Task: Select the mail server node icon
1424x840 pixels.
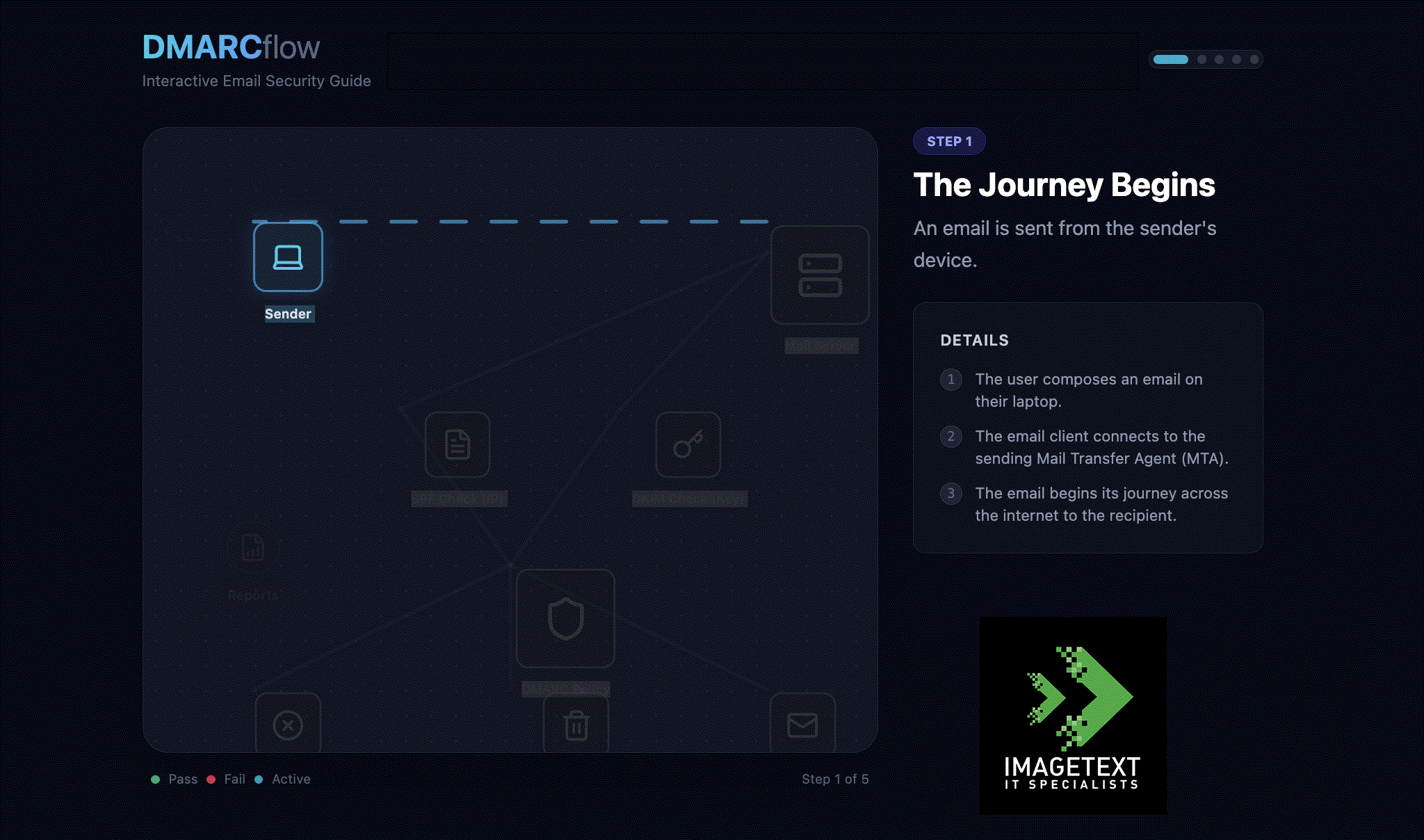Action: (820, 275)
